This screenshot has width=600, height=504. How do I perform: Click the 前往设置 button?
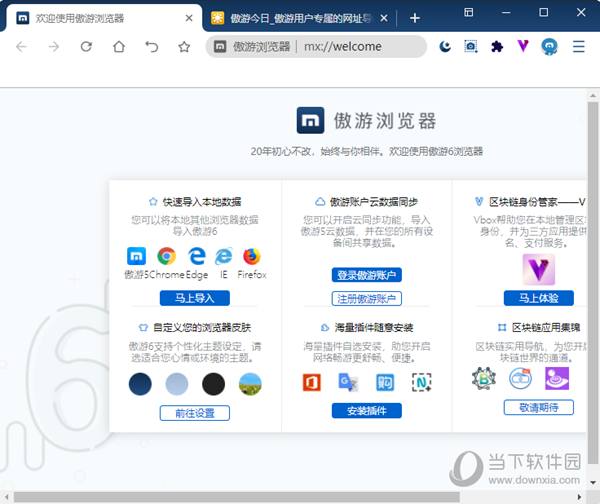pos(195,413)
